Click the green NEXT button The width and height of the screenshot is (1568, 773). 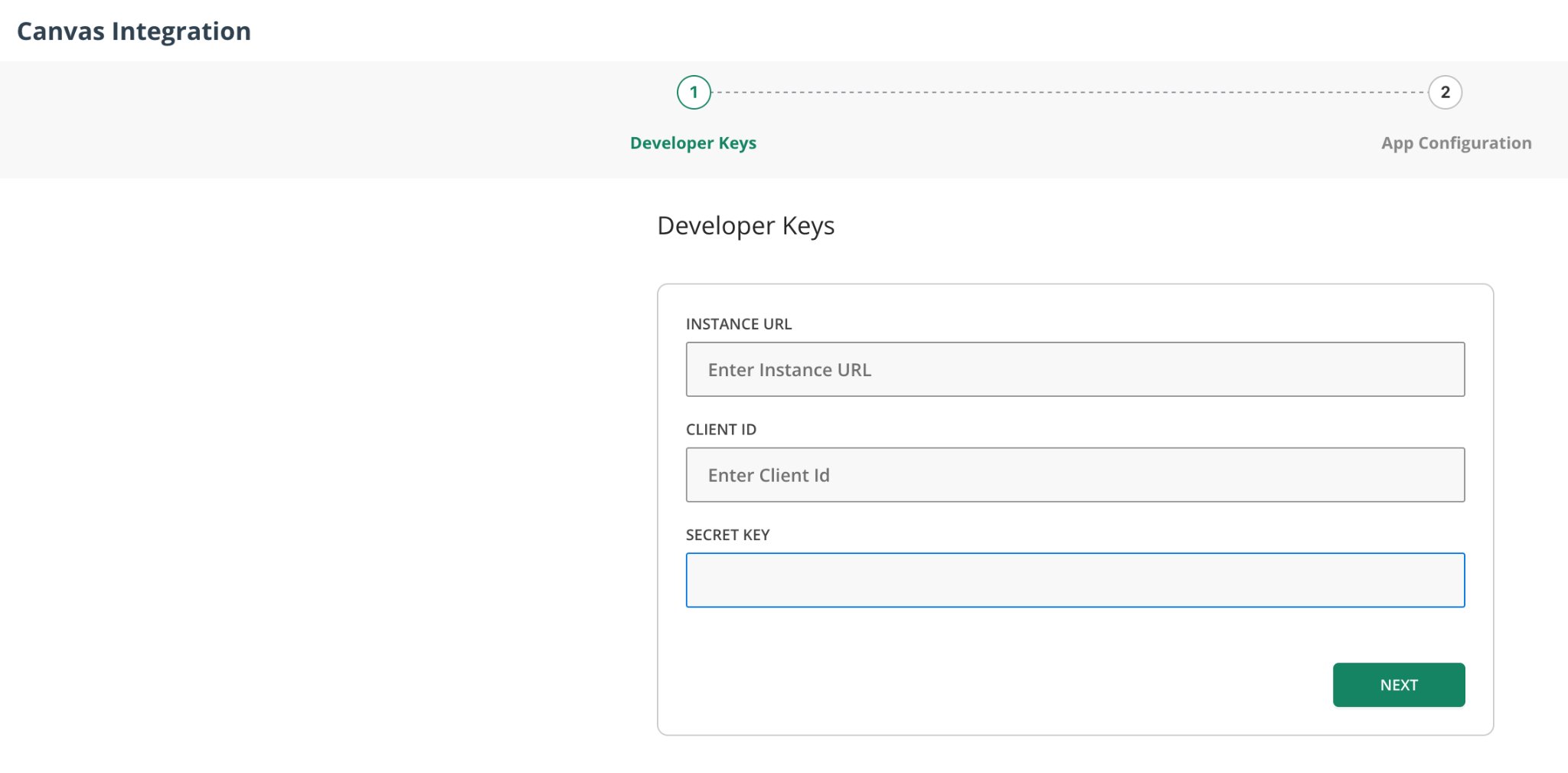click(x=1399, y=685)
